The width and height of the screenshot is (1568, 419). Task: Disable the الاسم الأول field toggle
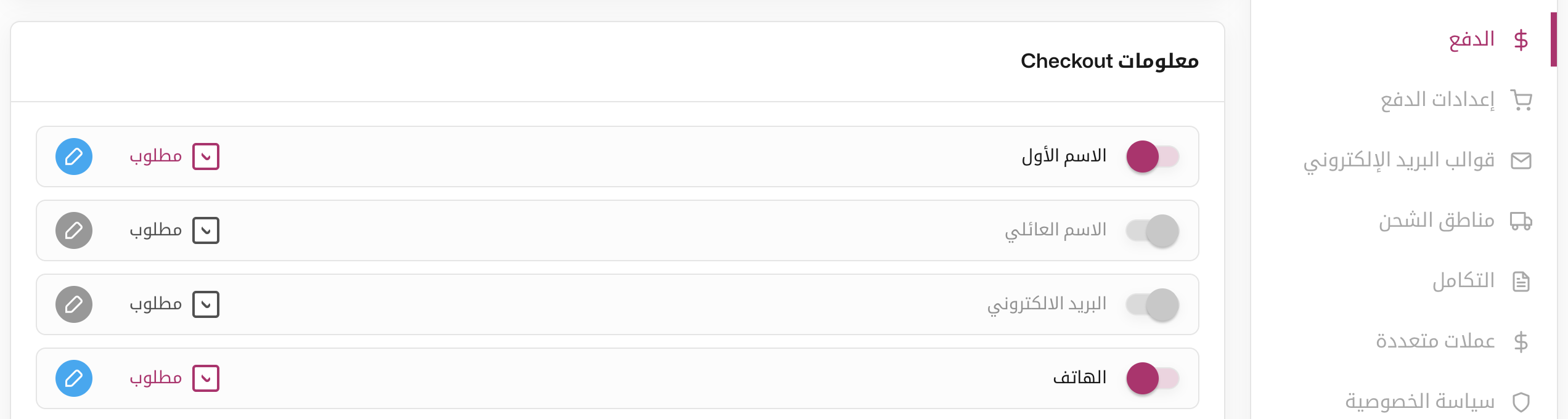pyautogui.click(x=1153, y=157)
